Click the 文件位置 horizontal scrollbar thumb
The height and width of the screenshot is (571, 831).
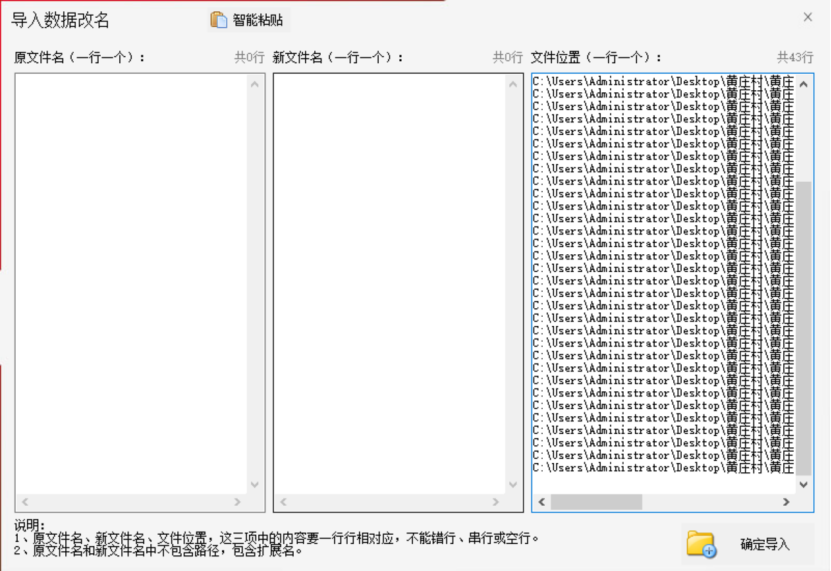click(x=596, y=502)
